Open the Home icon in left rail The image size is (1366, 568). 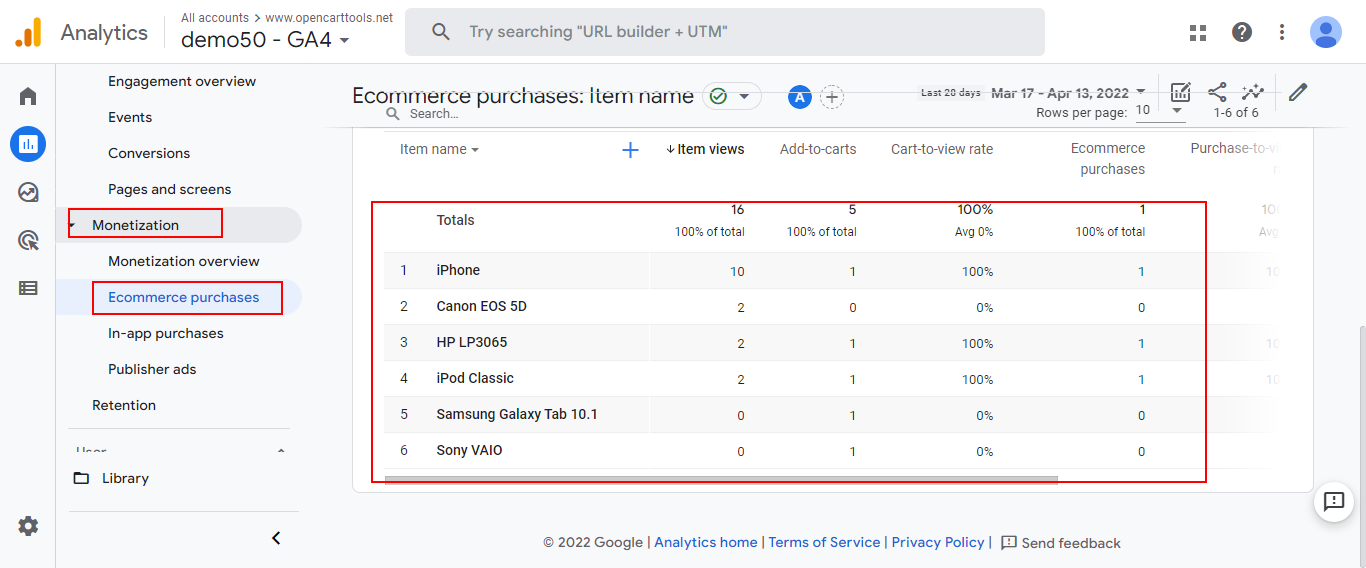point(28,97)
